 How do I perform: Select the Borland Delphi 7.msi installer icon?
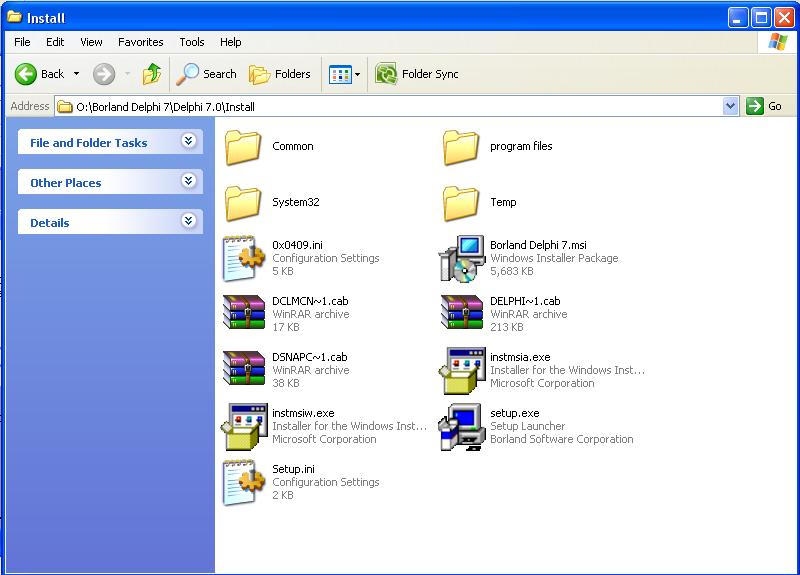coord(462,259)
